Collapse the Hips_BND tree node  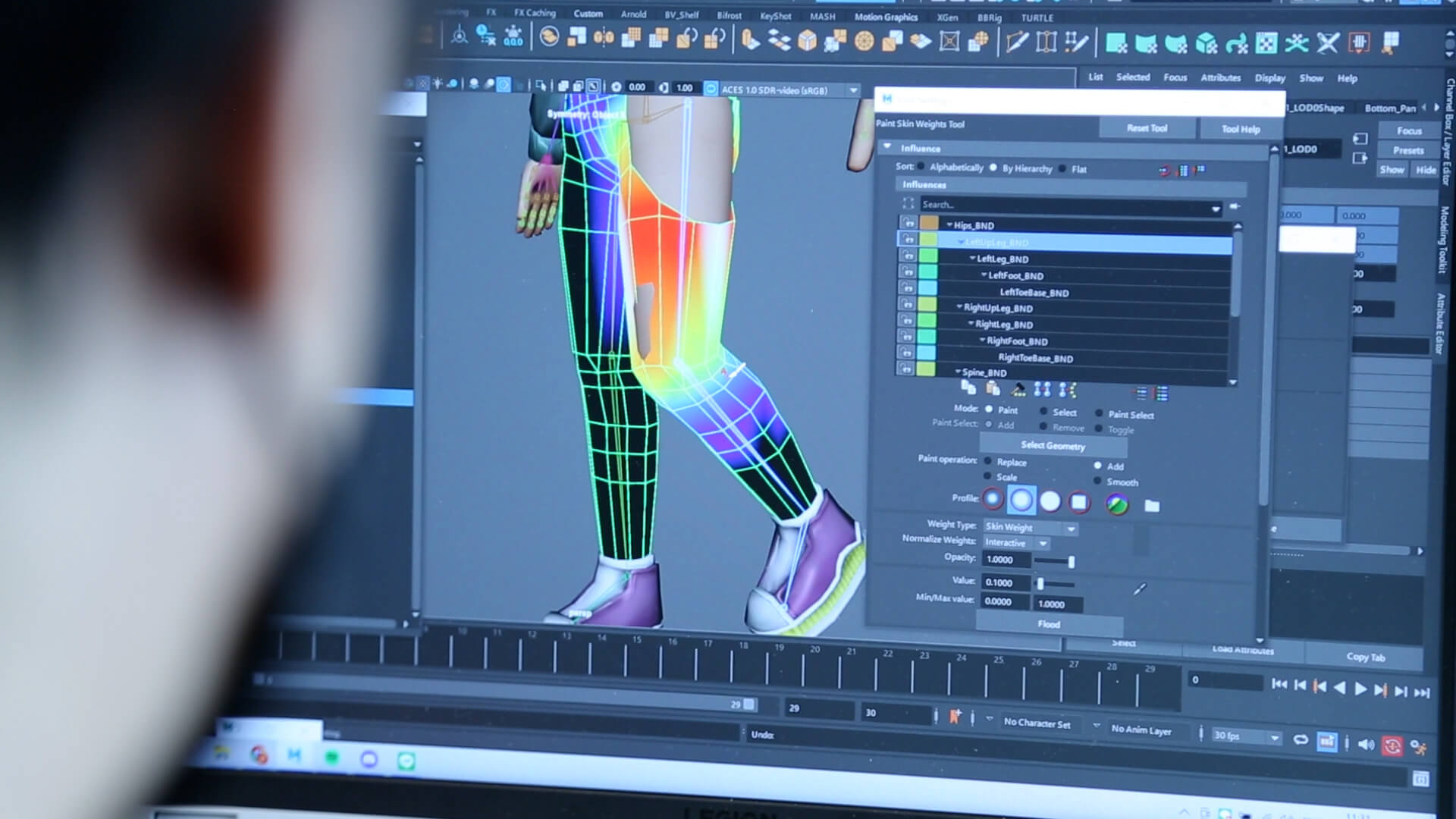coord(949,224)
